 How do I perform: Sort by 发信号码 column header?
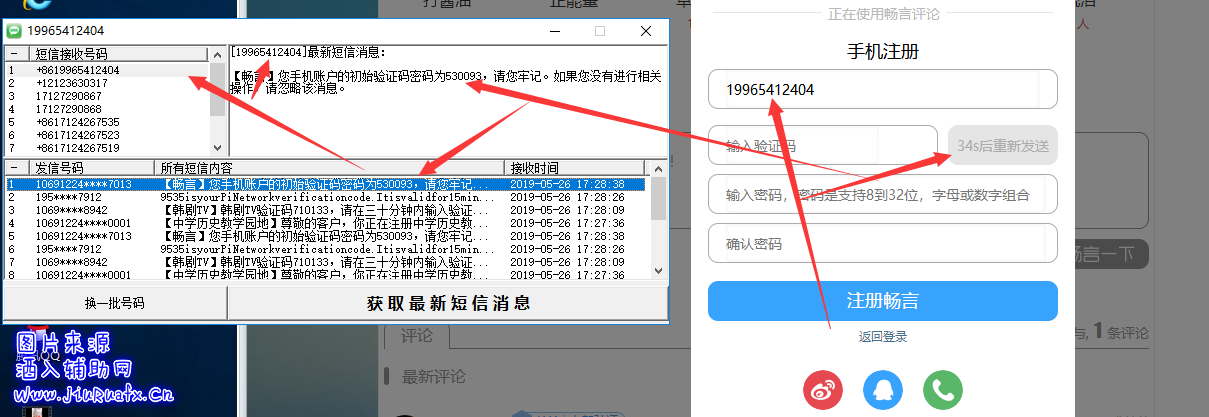pyautogui.click(x=90, y=167)
